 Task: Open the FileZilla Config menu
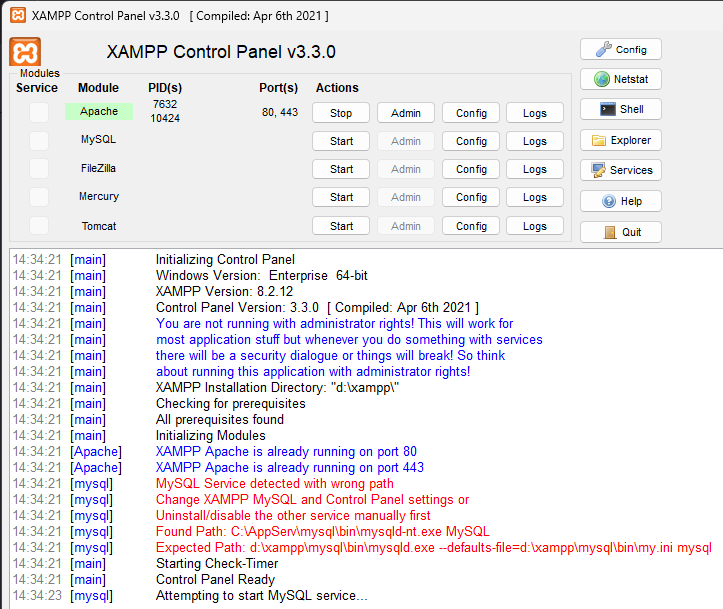[x=471, y=169]
